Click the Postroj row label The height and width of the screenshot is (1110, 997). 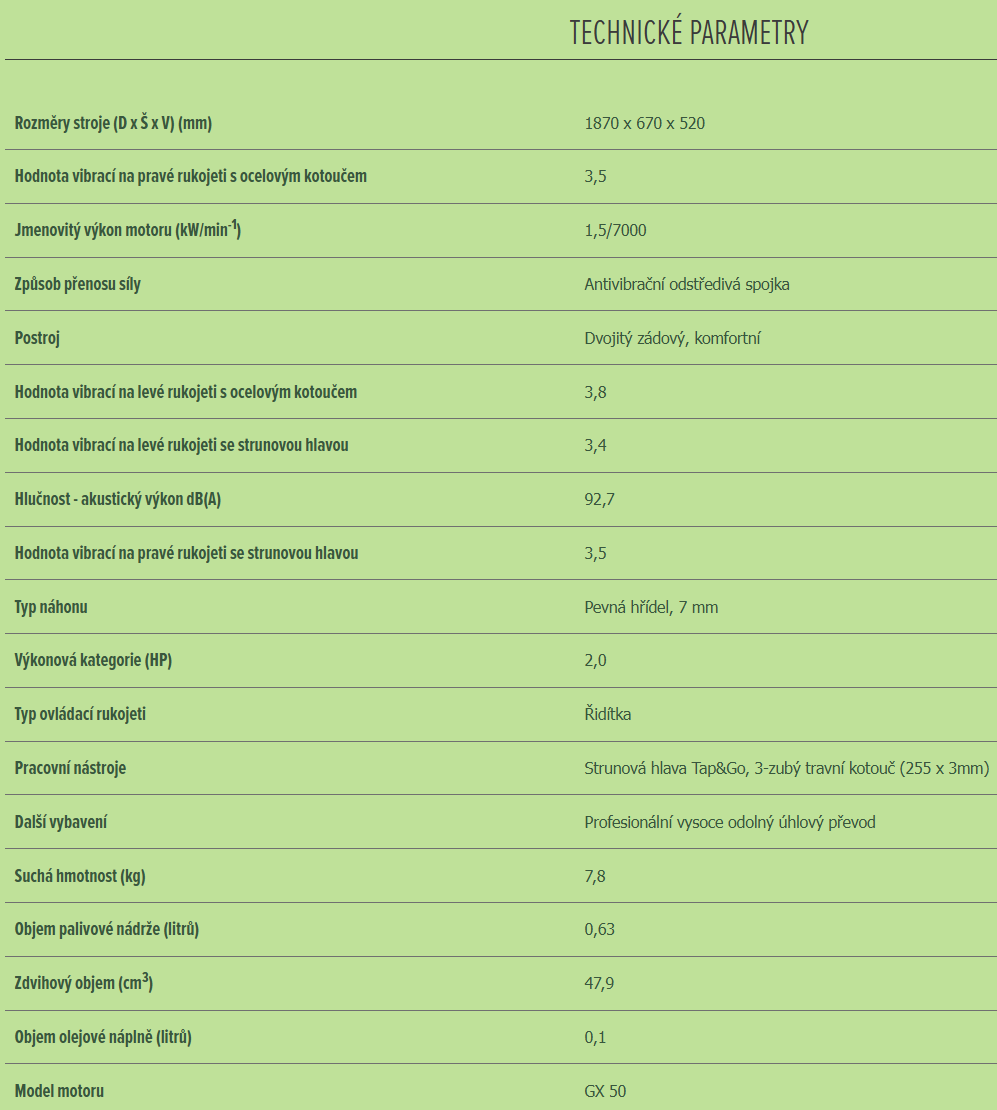coord(37,338)
